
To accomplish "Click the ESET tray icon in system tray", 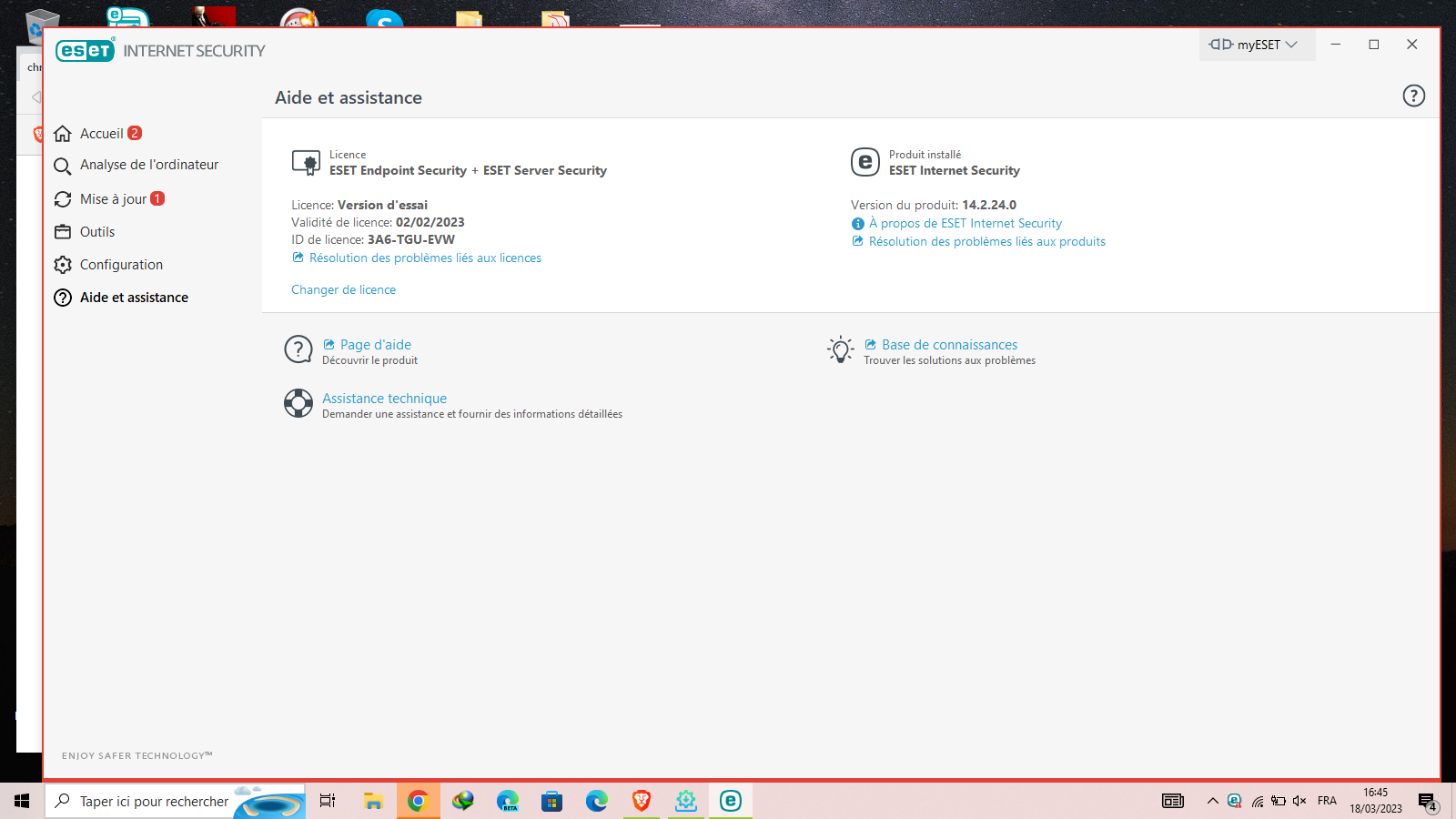I will 1235,801.
